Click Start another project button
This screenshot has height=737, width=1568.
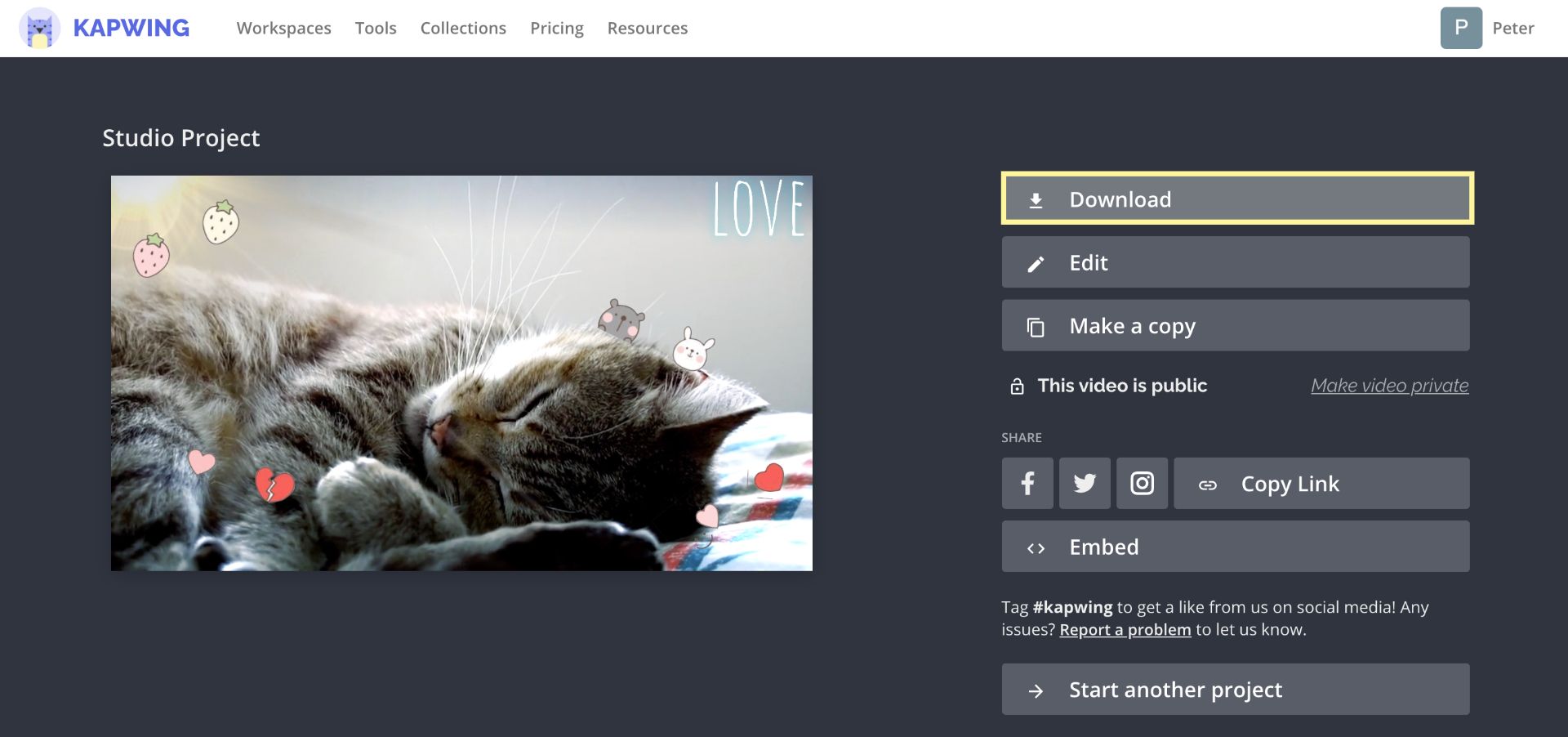(1235, 690)
